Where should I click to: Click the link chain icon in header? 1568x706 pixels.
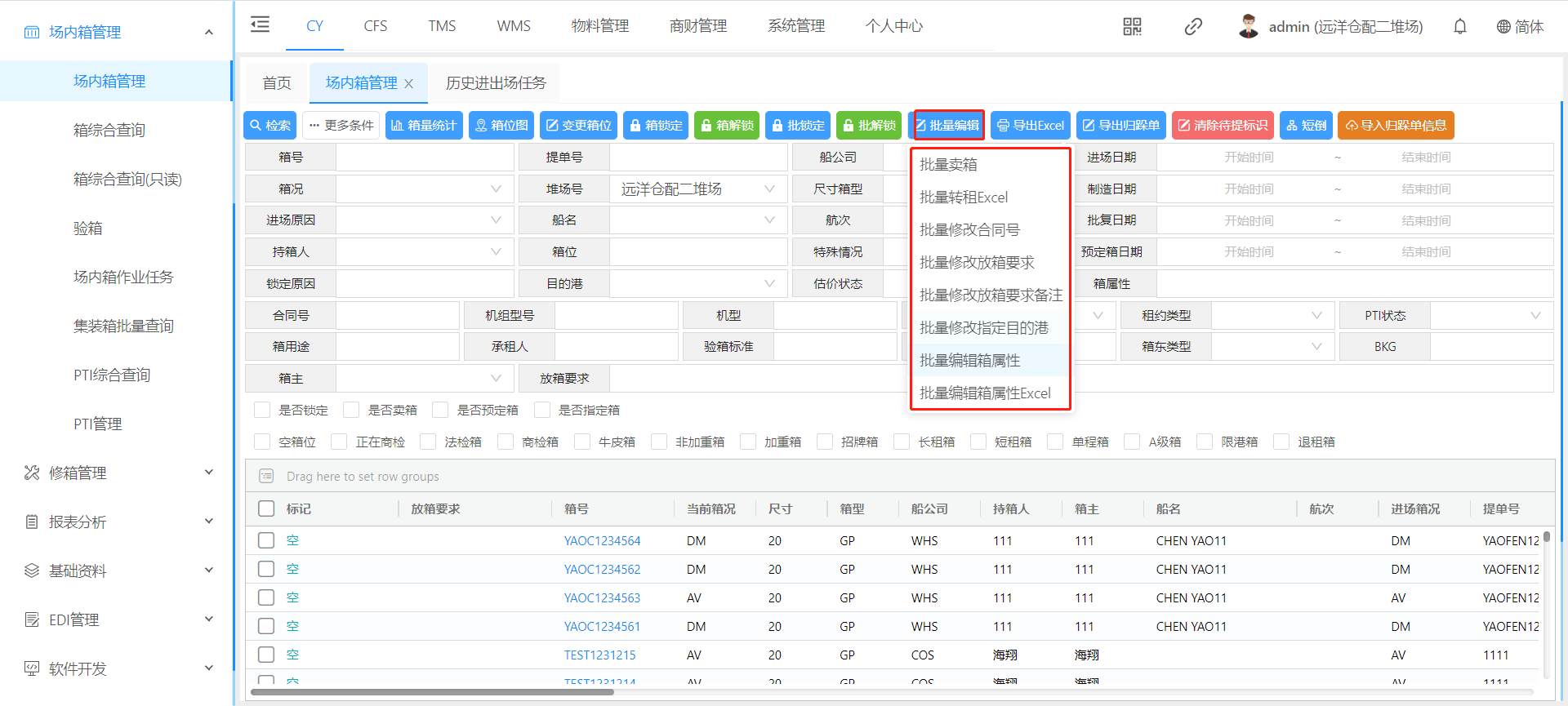(1193, 27)
